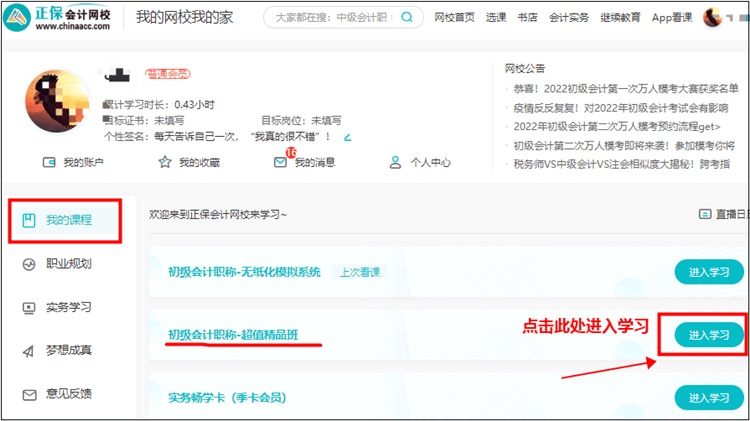Select 职业规划 in left sidebar
Screen dimensions: 750x421
68,264
